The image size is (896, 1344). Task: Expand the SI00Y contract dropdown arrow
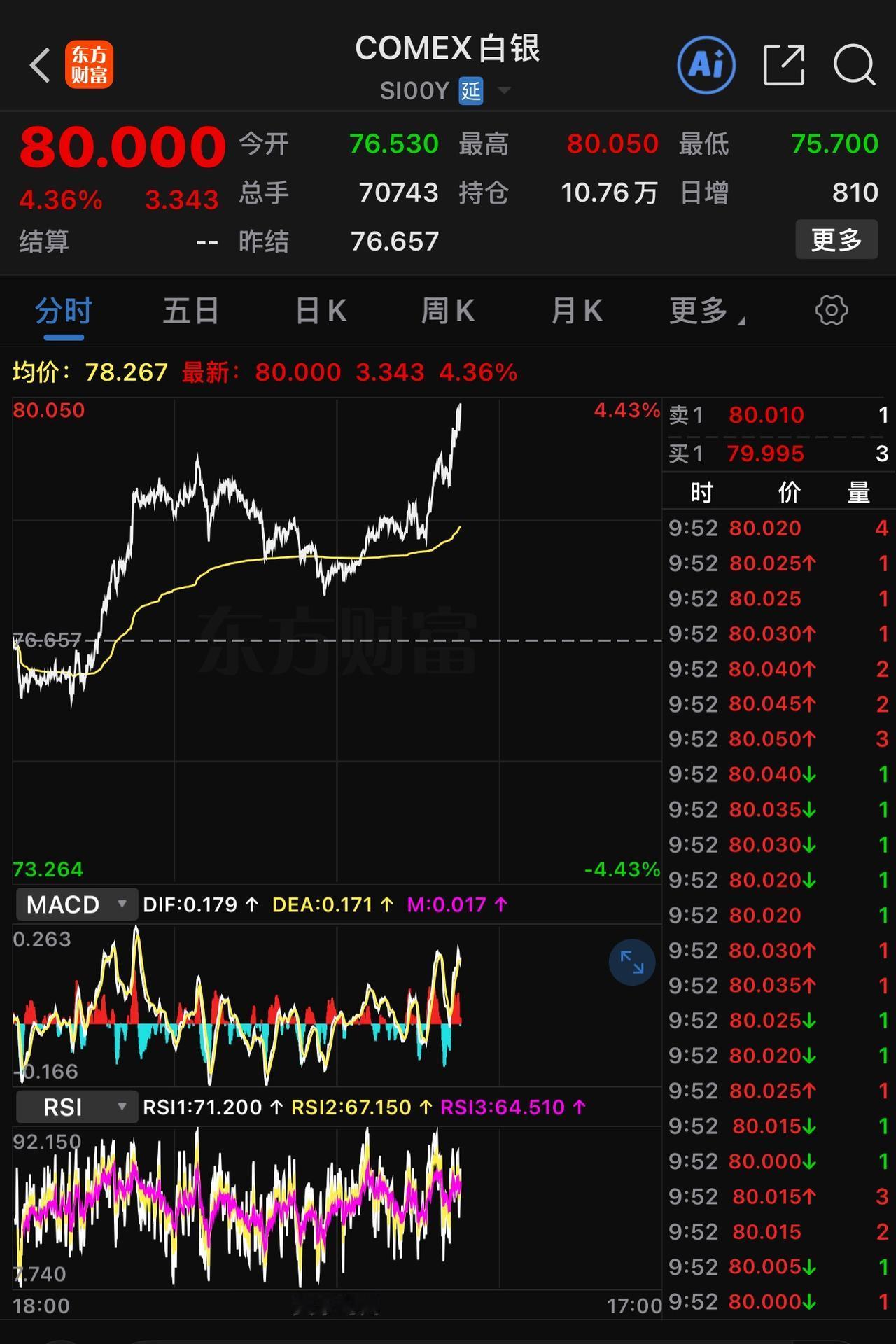click(504, 91)
